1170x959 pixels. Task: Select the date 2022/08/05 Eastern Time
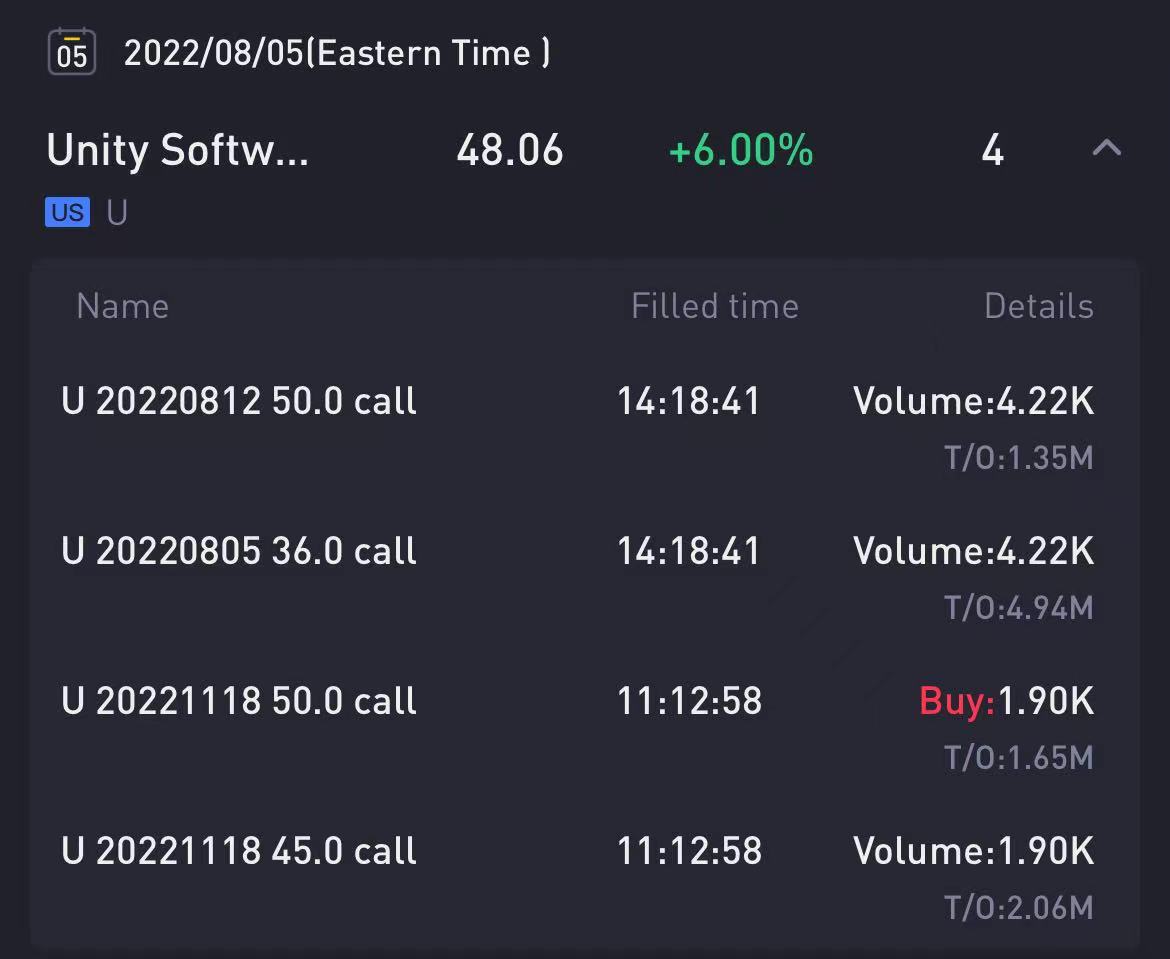[337, 53]
